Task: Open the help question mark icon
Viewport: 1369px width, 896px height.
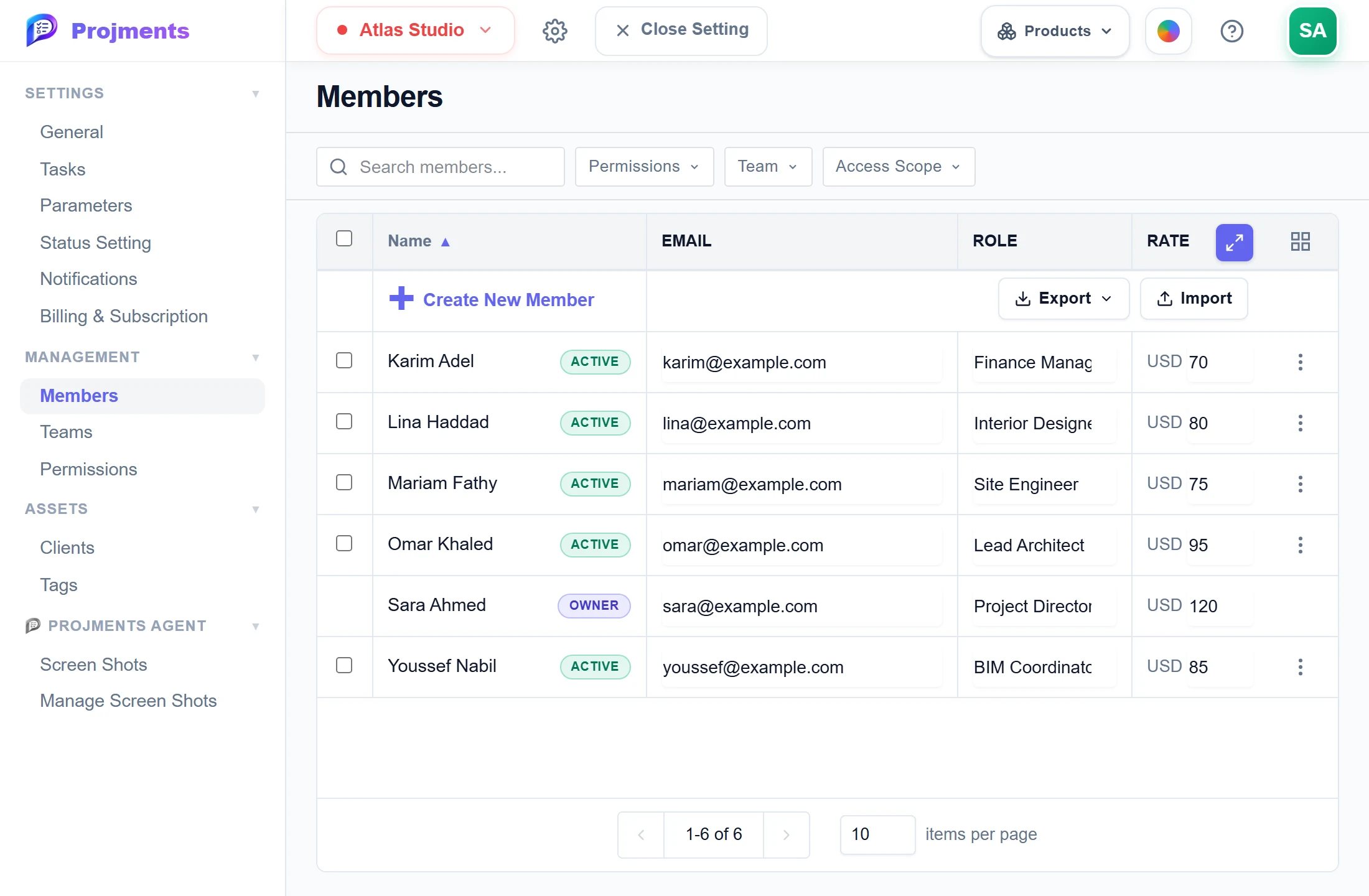Action: point(1231,30)
